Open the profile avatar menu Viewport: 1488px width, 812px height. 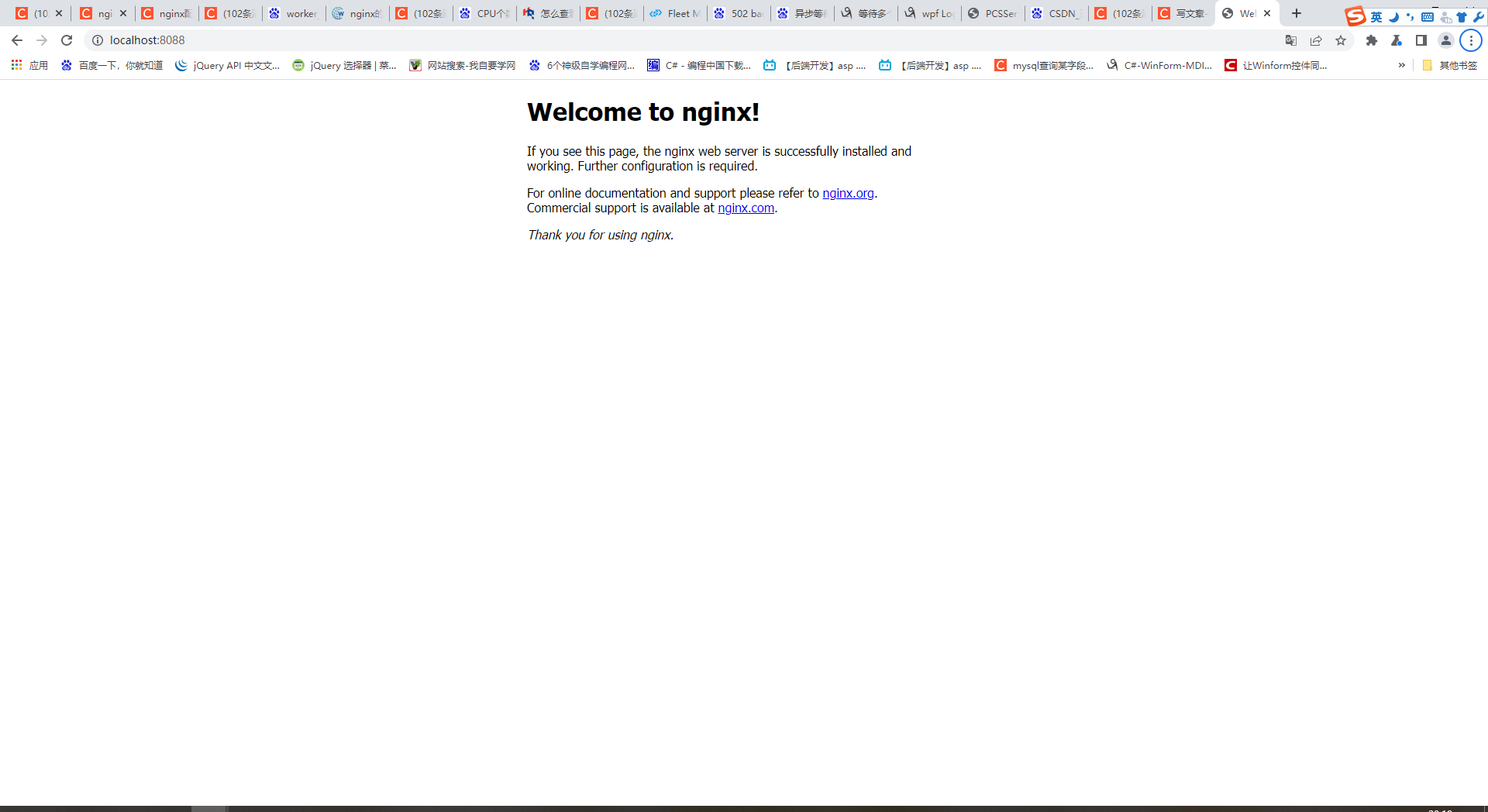pos(1446,40)
